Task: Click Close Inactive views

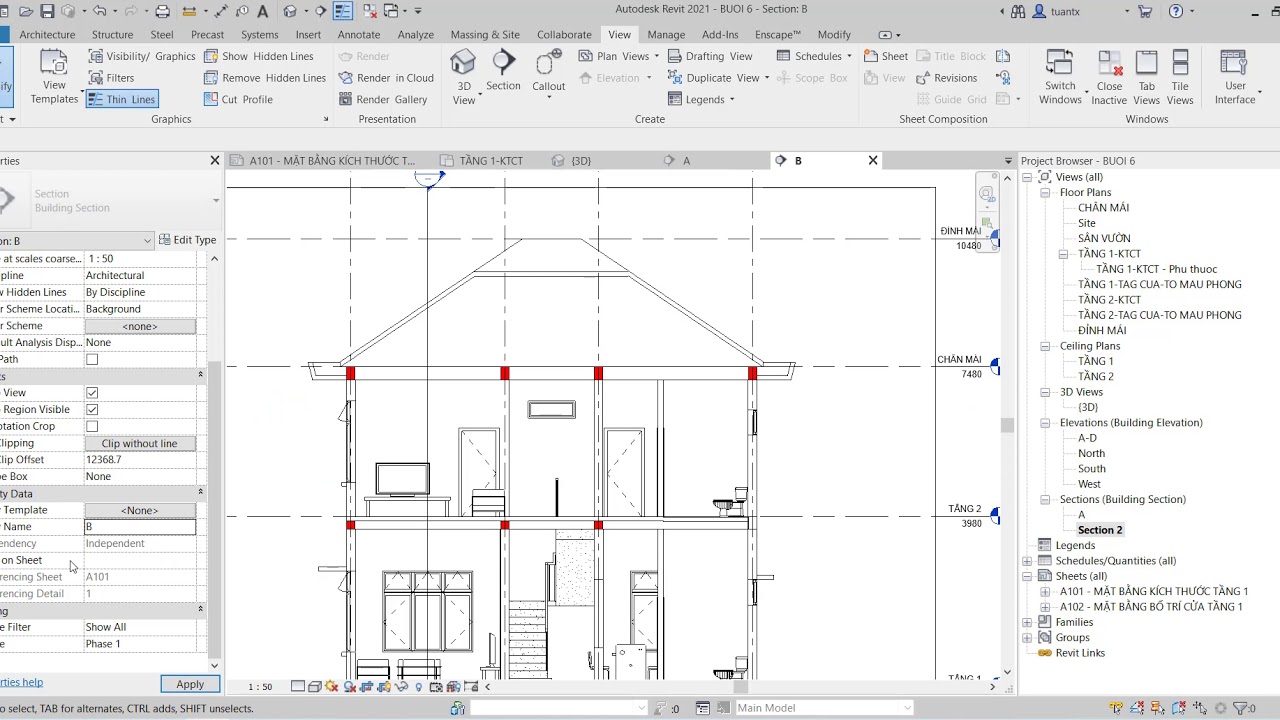Action: pos(1109,77)
